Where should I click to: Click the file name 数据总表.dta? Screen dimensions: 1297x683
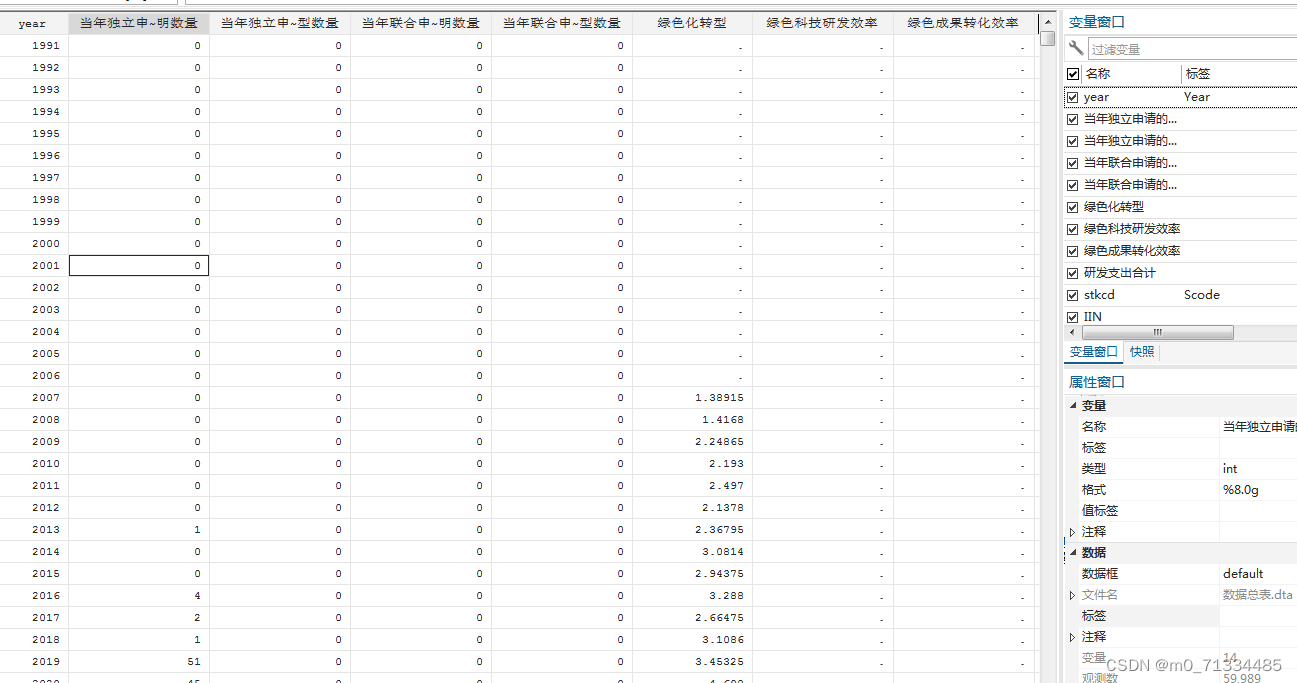point(1258,595)
